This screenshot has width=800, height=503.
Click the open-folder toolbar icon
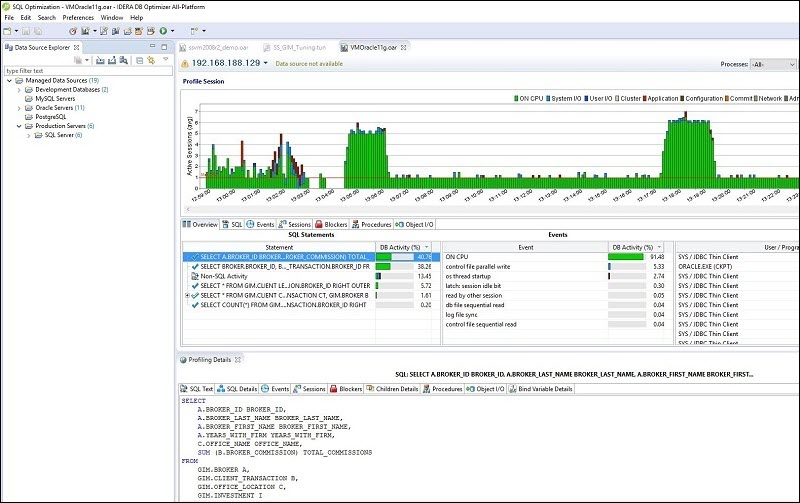[128, 31]
